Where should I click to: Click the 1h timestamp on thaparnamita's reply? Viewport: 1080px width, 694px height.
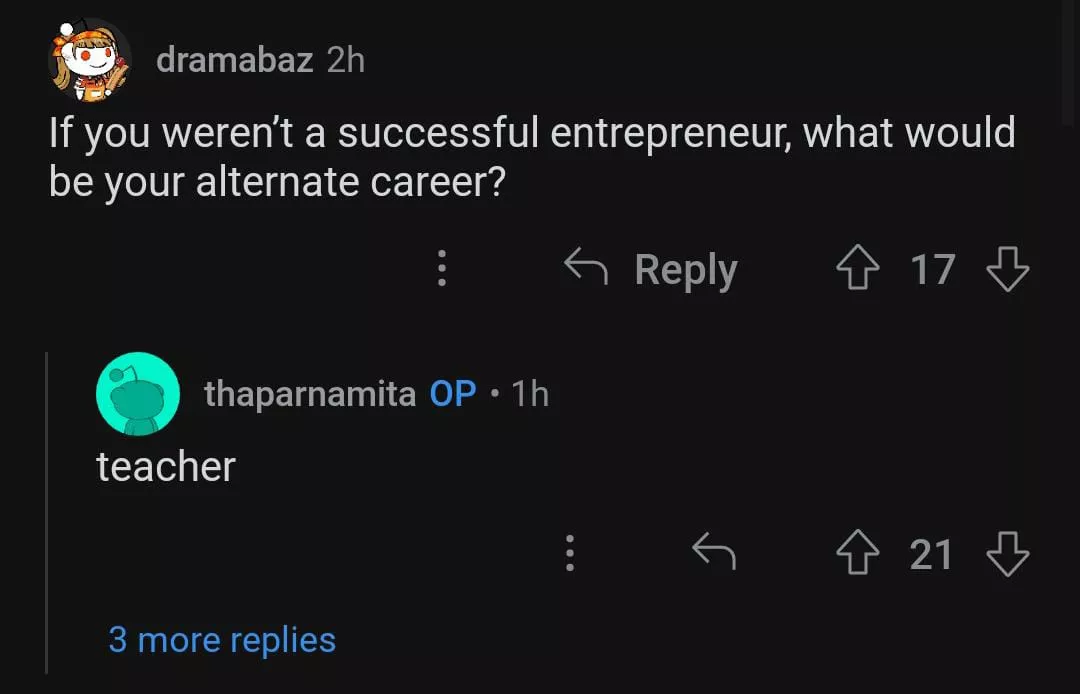click(530, 394)
